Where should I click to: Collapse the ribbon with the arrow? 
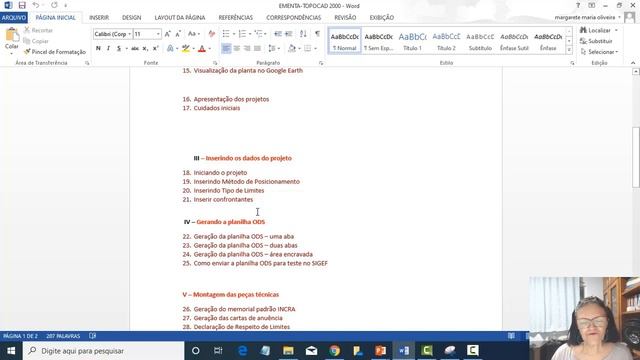(633, 63)
